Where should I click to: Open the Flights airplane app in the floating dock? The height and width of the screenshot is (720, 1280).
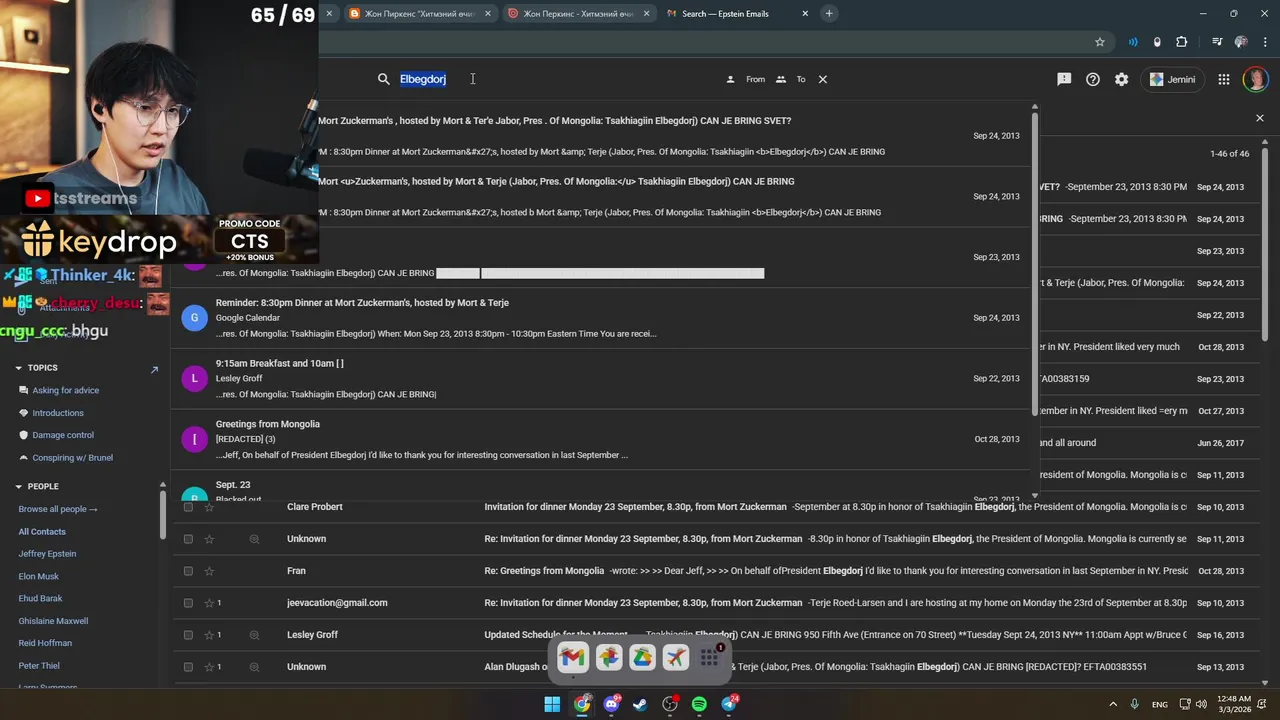(x=676, y=657)
